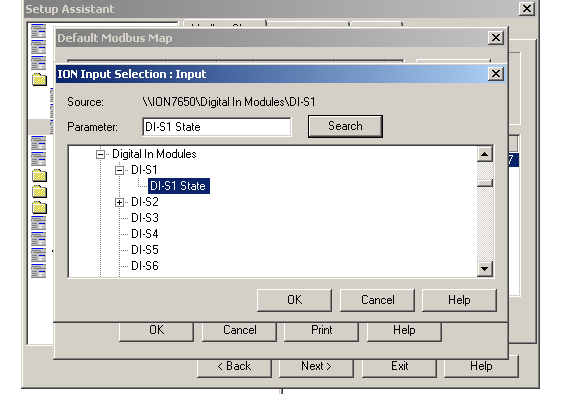Viewport: 576px width, 394px height.
Task: Click Next in Setup Assistant
Action: pyautogui.click(x=316, y=368)
